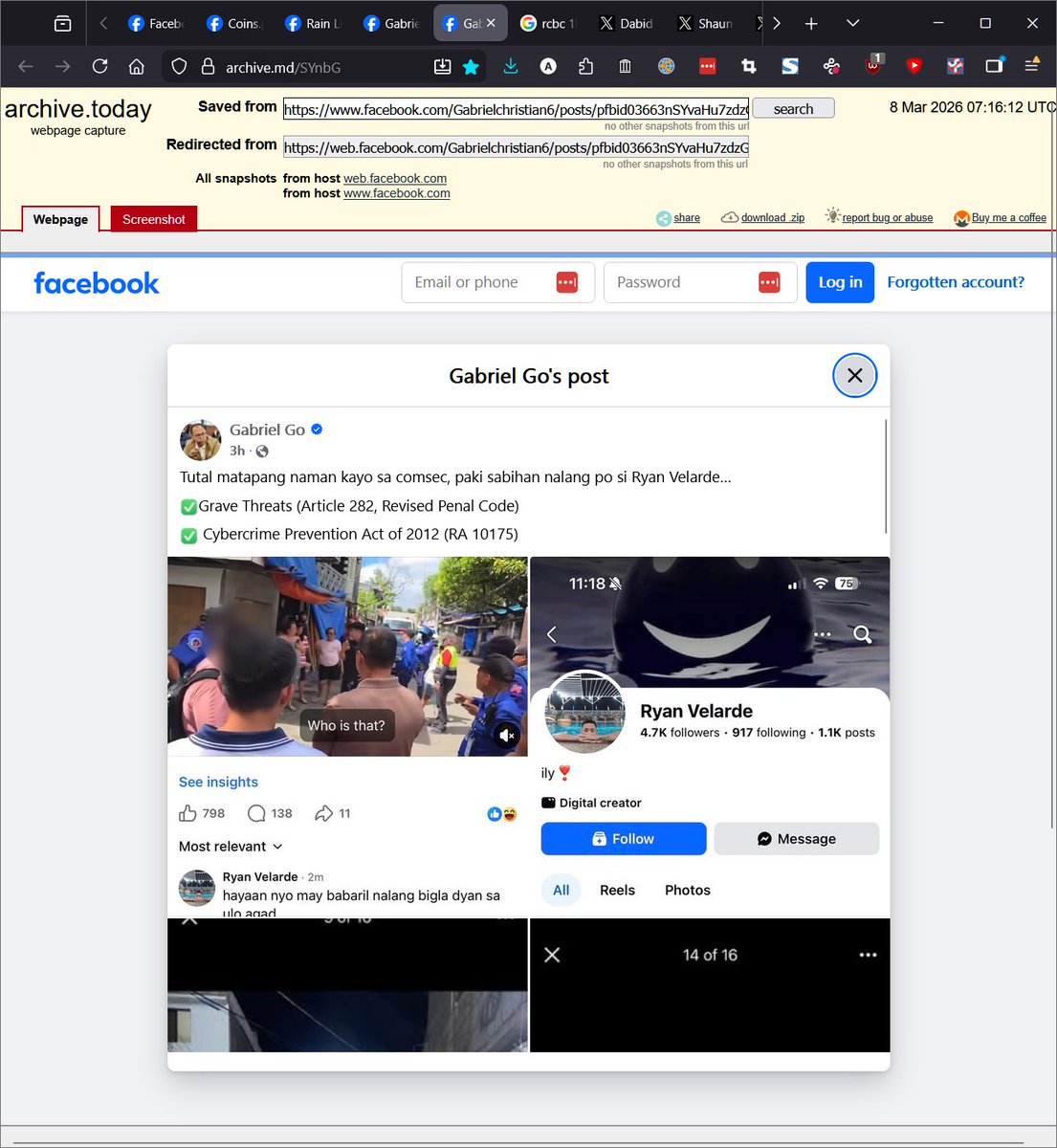1057x1148 pixels.
Task: Show site security padlock info
Action: [x=208, y=67]
